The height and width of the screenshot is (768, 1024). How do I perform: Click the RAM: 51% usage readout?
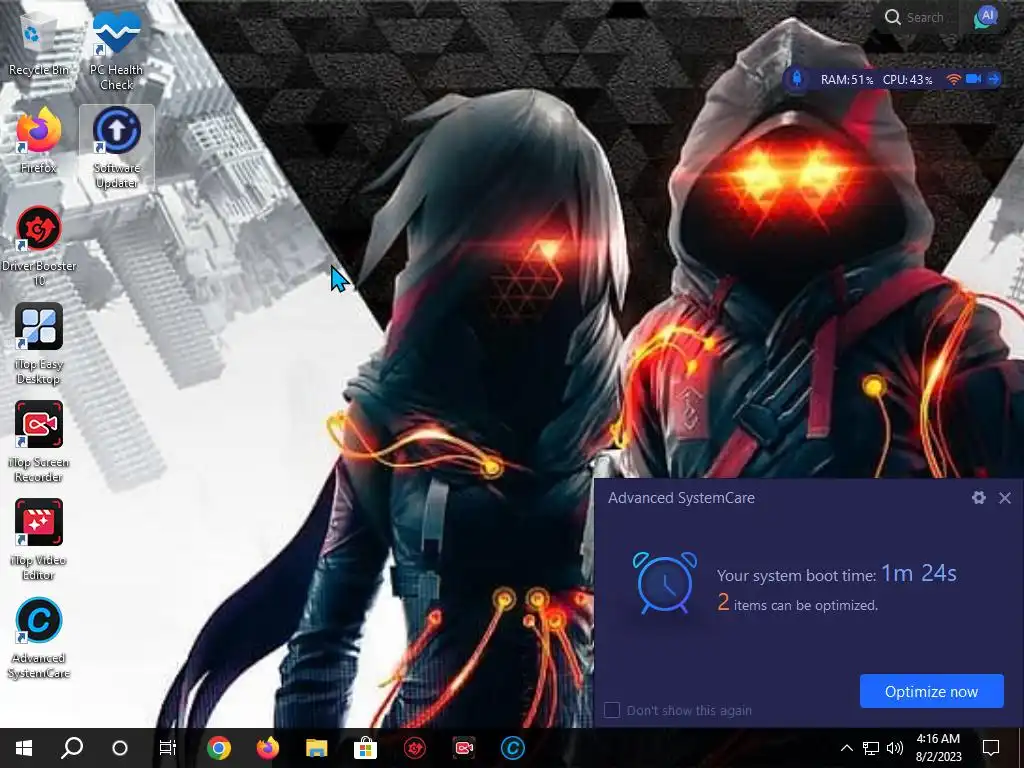pyautogui.click(x=847, y=80)
